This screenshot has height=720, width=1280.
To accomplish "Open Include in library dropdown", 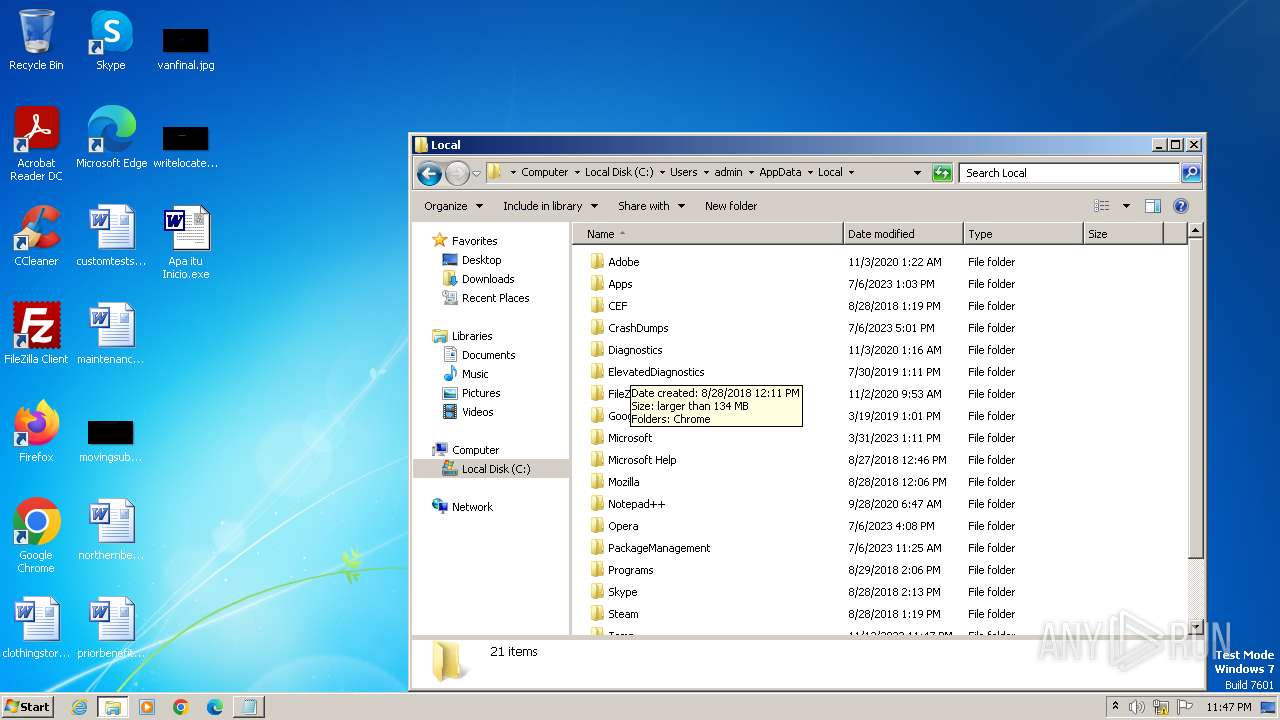I will (x=550, y=206).
